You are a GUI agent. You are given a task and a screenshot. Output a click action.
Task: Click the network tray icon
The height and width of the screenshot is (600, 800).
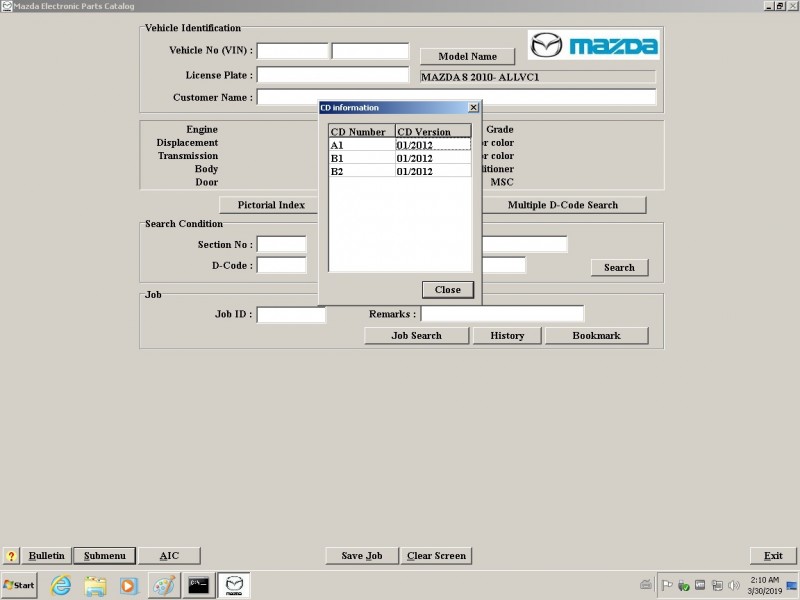tap(717, 585)
